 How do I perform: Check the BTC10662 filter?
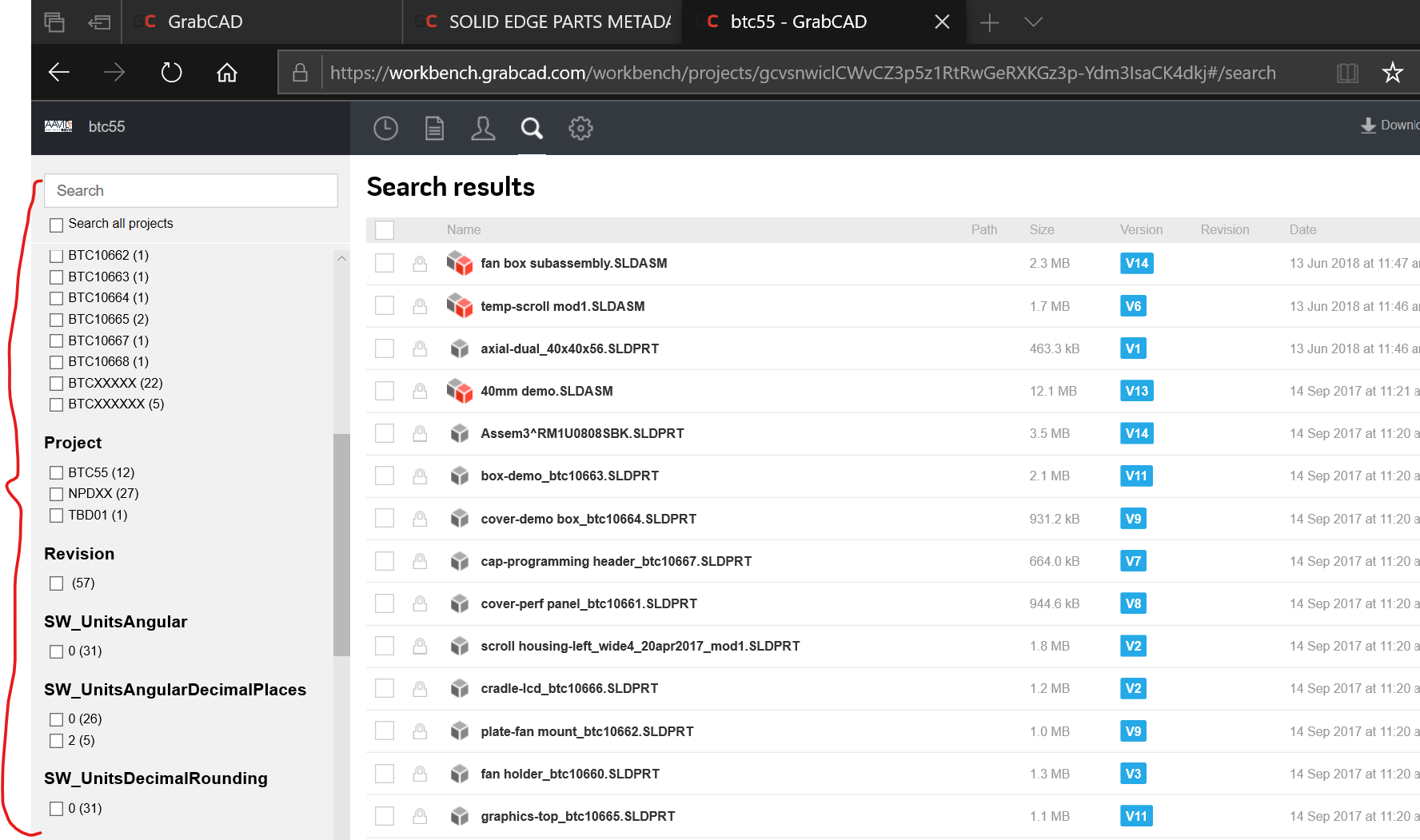coord(57,256)
